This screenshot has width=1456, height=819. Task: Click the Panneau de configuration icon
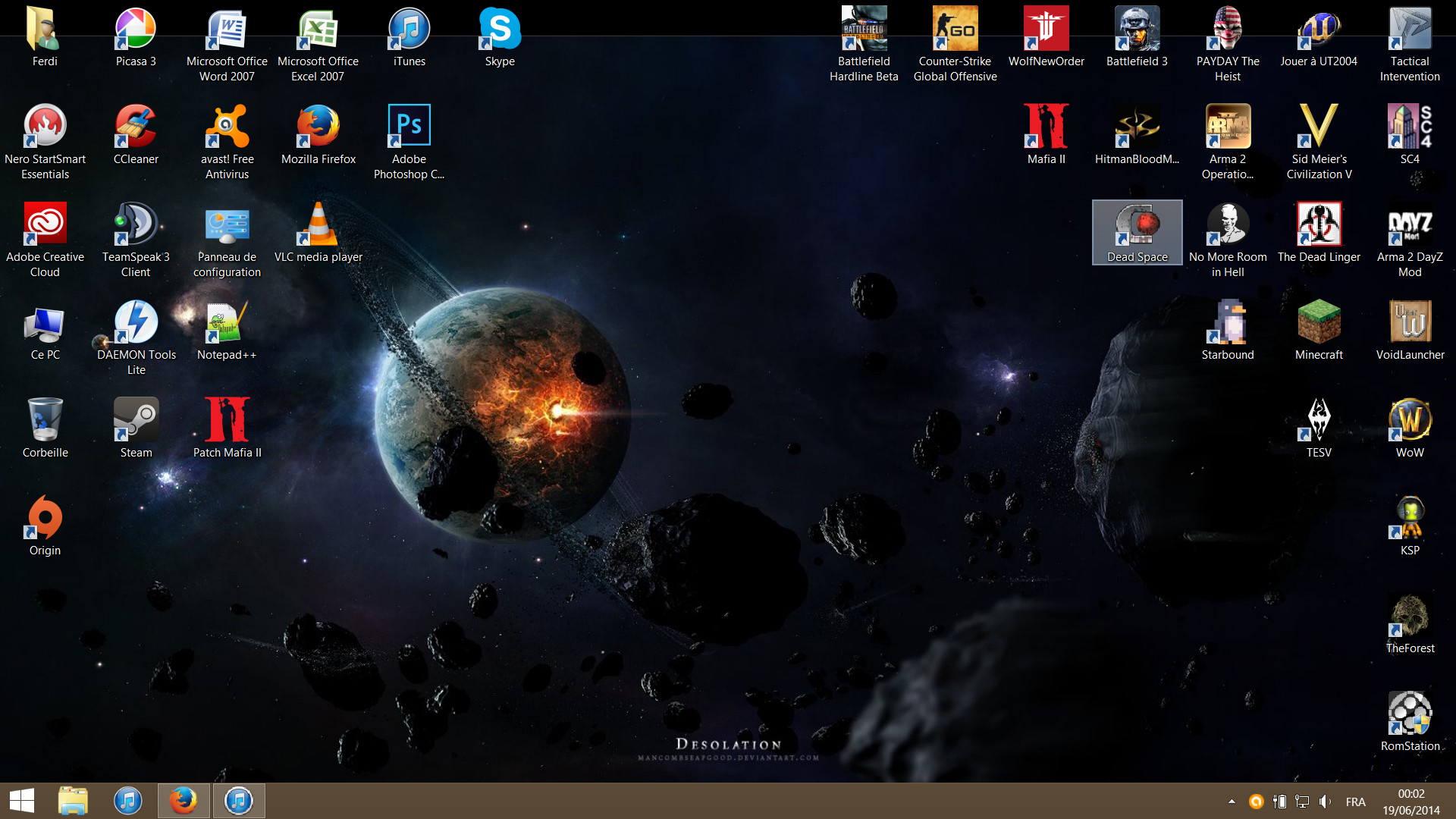pyautogui.click(x=227, y=240)
